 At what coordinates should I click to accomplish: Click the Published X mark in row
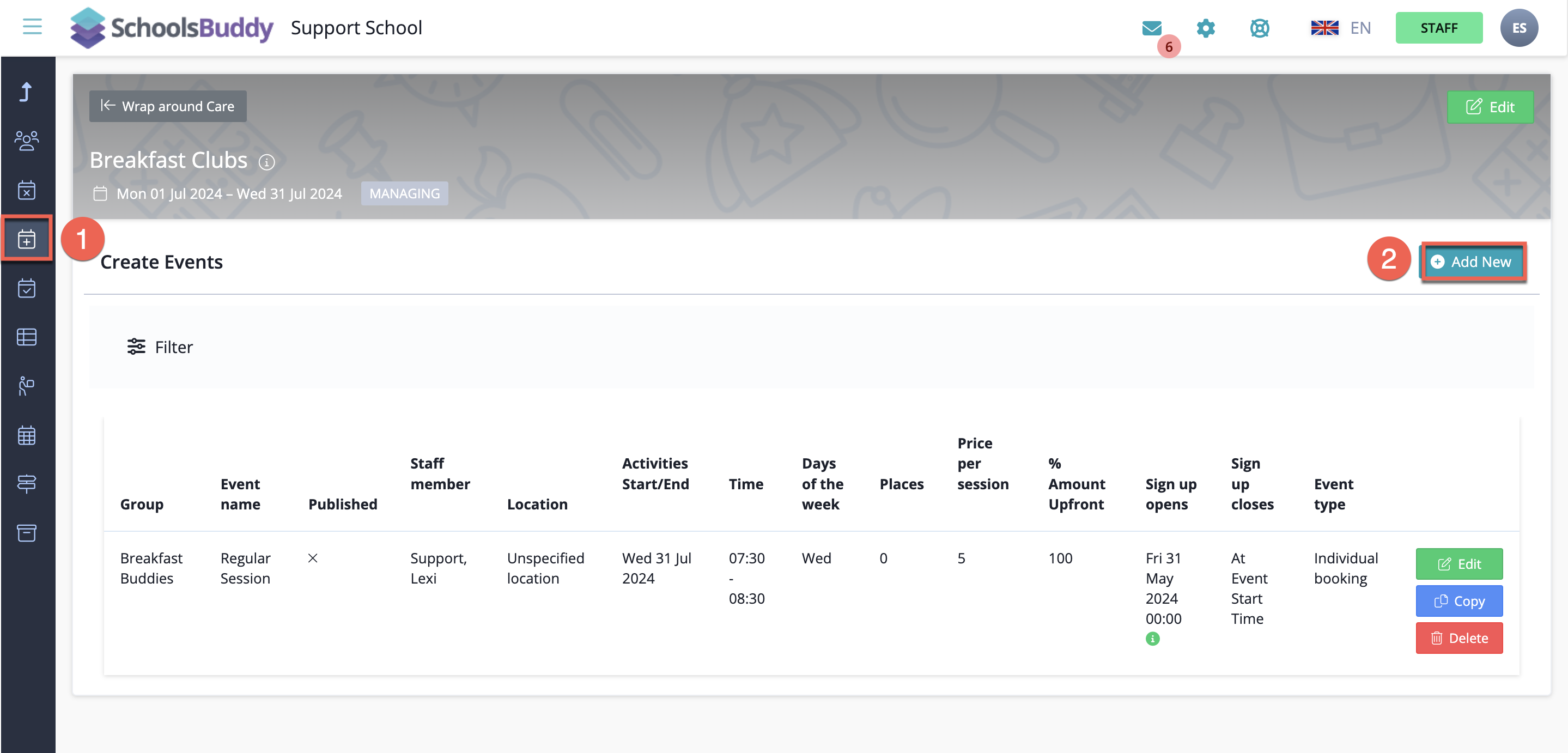coord(313,558)
